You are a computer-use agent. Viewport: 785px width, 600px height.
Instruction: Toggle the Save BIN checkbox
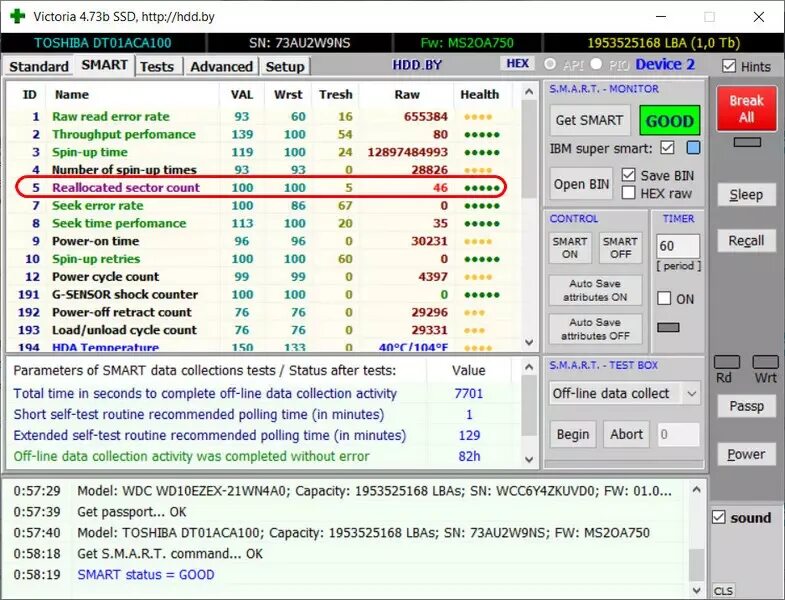point(628,175)
